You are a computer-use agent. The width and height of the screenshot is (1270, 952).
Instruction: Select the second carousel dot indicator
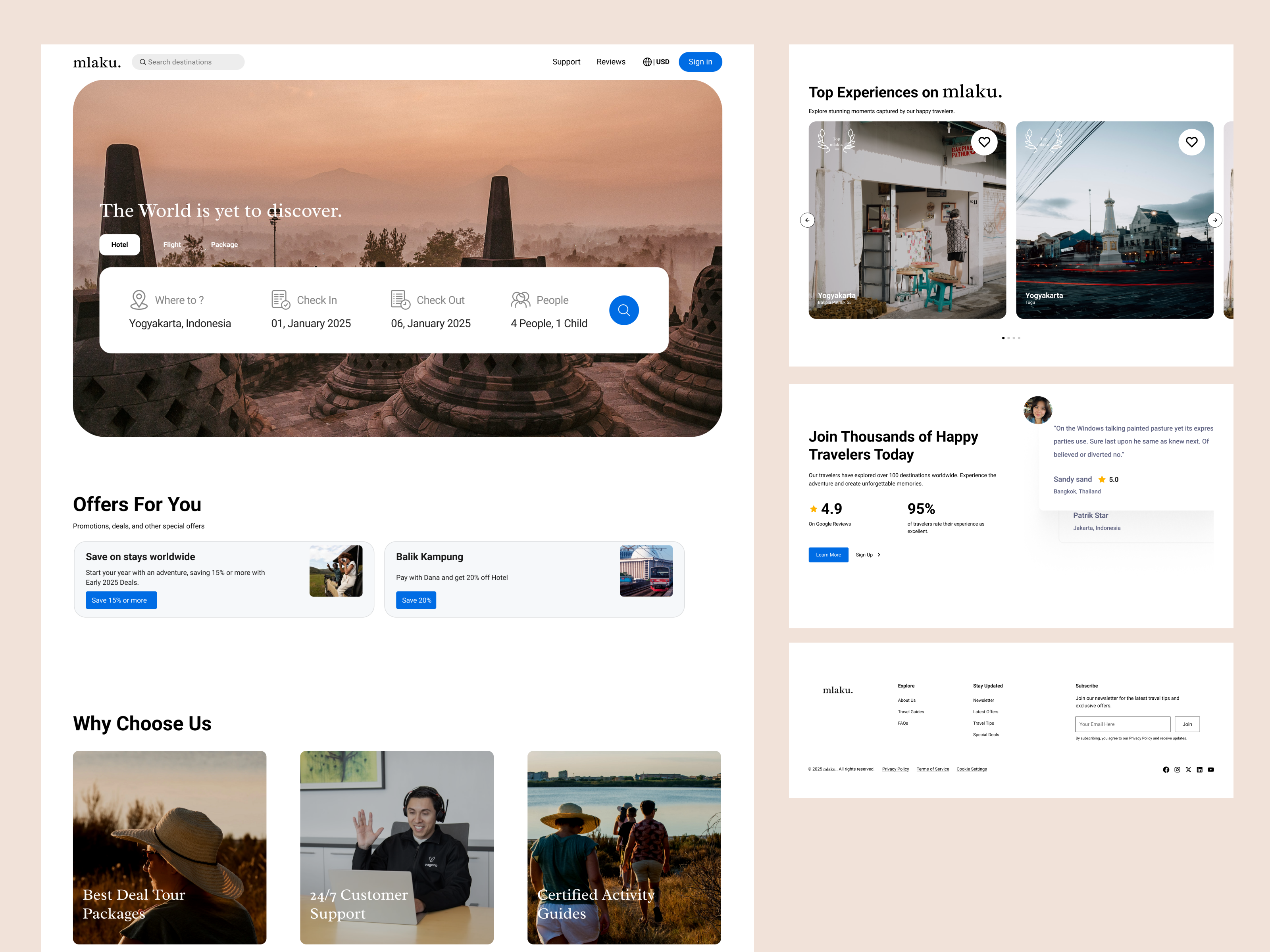pyautogui.click(x=1008, y=338)
